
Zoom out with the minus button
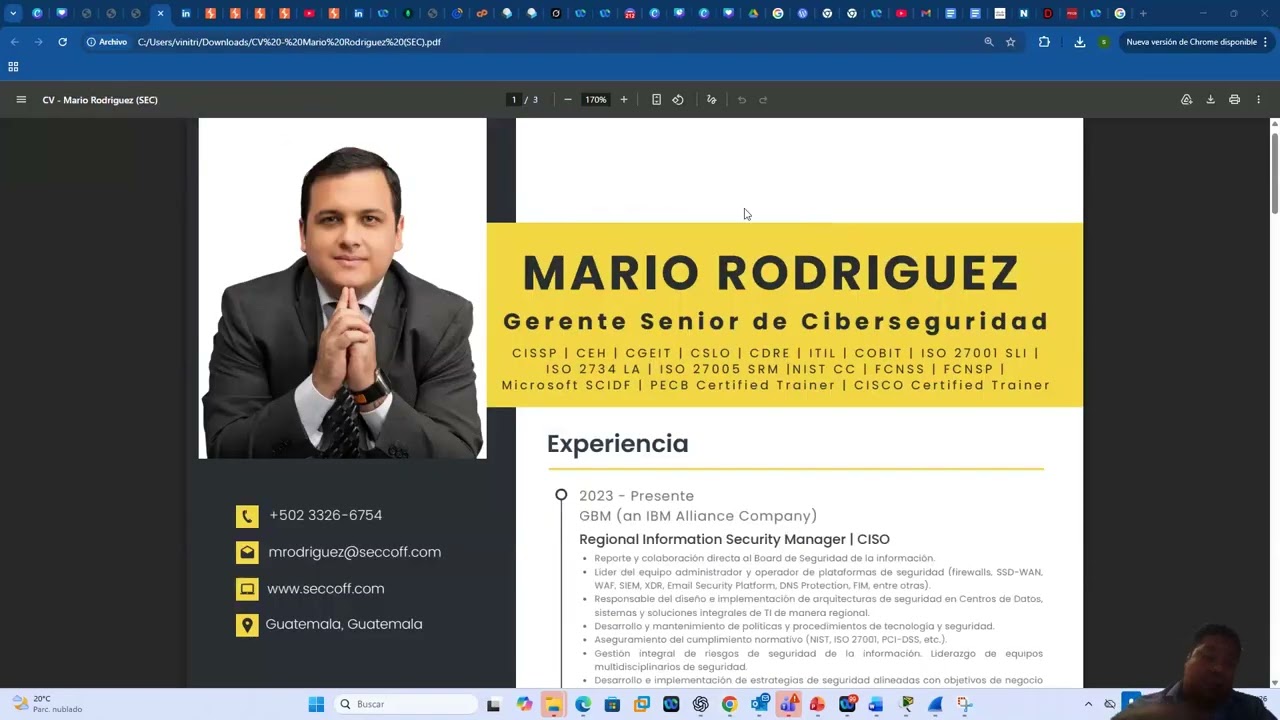point(568,100)
